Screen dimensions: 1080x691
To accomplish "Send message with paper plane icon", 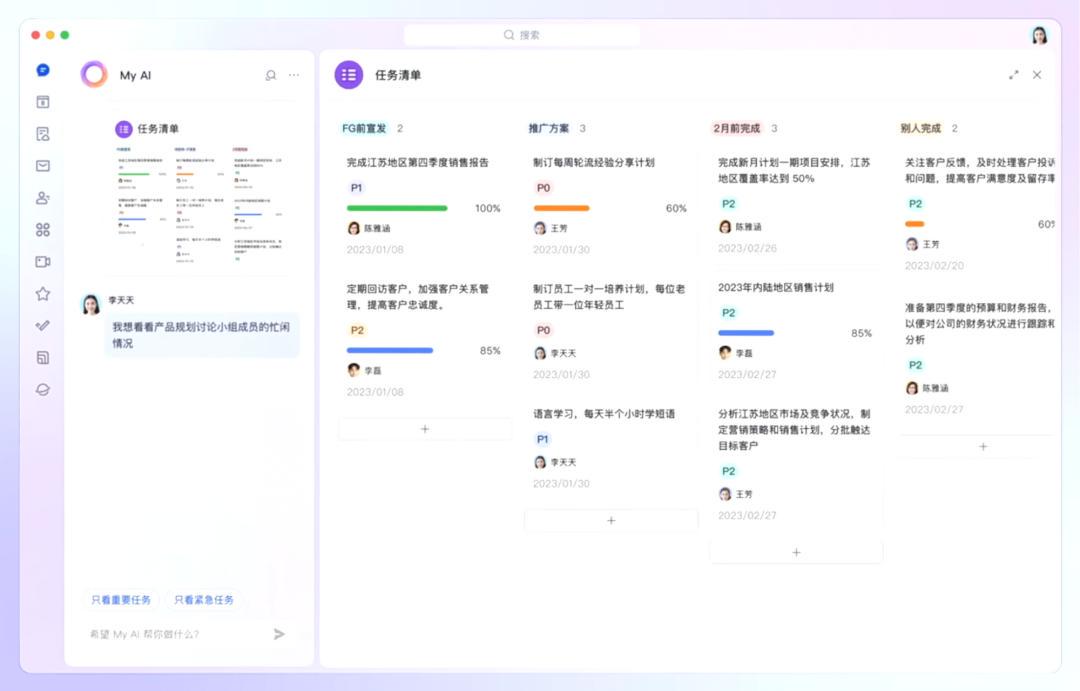I will pyautogui.click(x=279, y=634).
